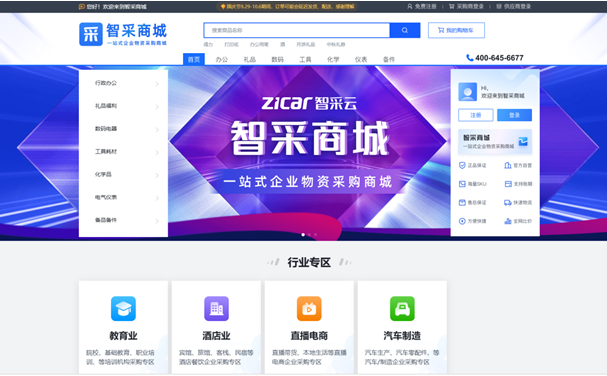607x376 pixels.
Task: Click the 正品保证 shield icon
Action: click(462, 165)
